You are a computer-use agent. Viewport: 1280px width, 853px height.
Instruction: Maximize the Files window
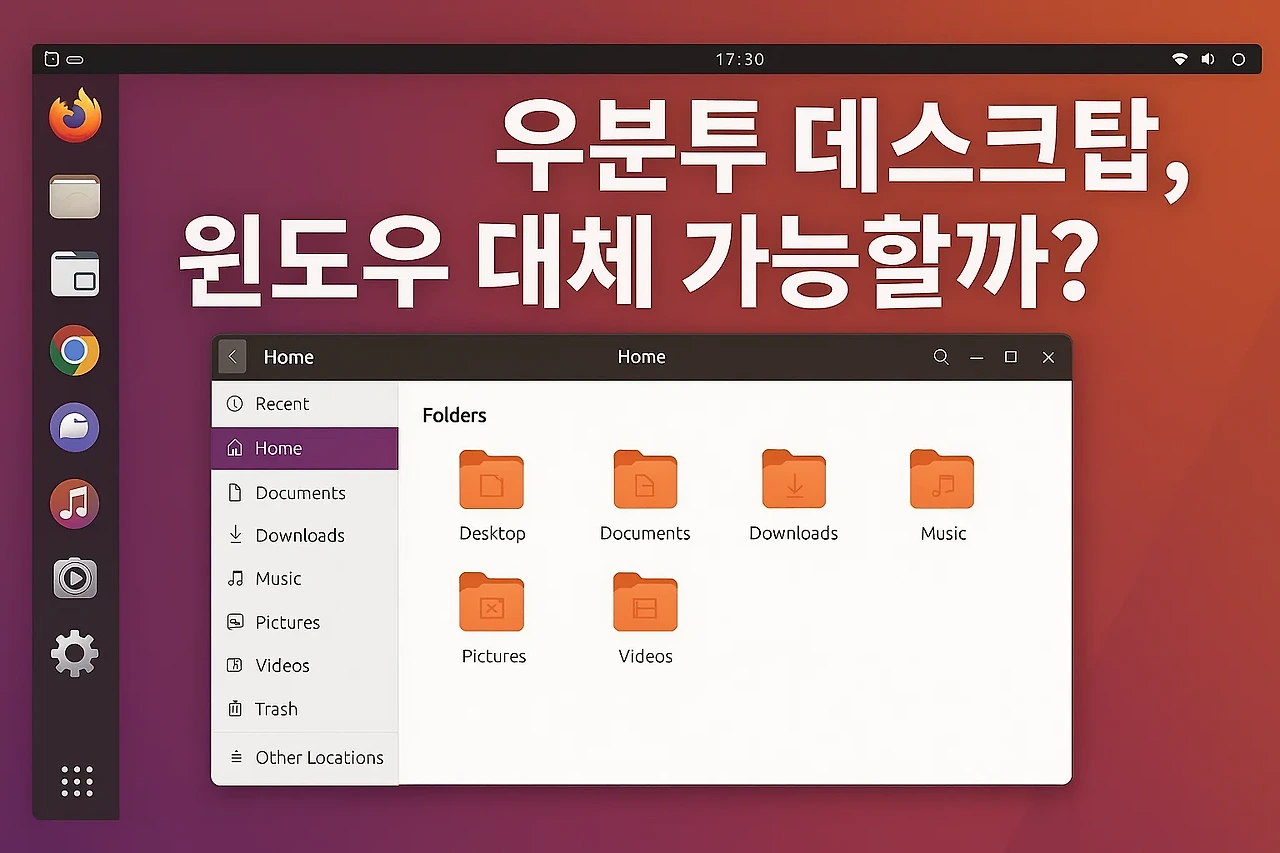1011,357
